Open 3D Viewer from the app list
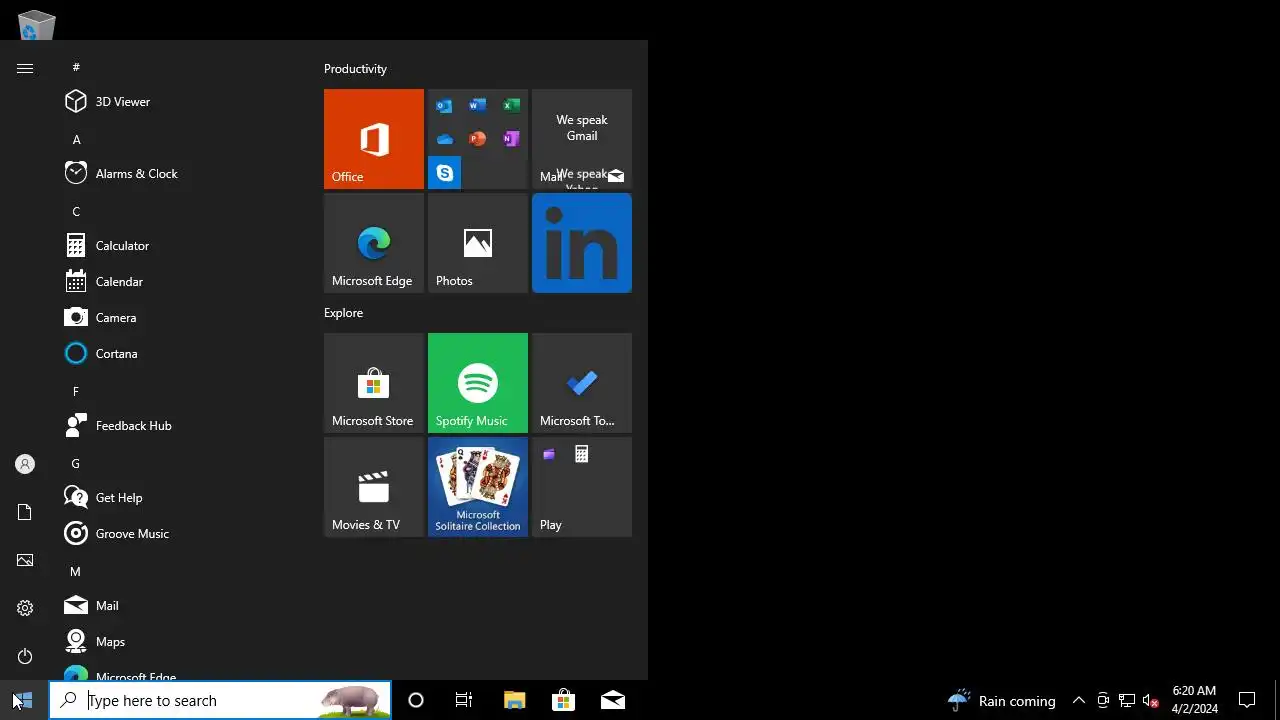1280x720 pixels. pyautogui.click(x=178, y=102)
